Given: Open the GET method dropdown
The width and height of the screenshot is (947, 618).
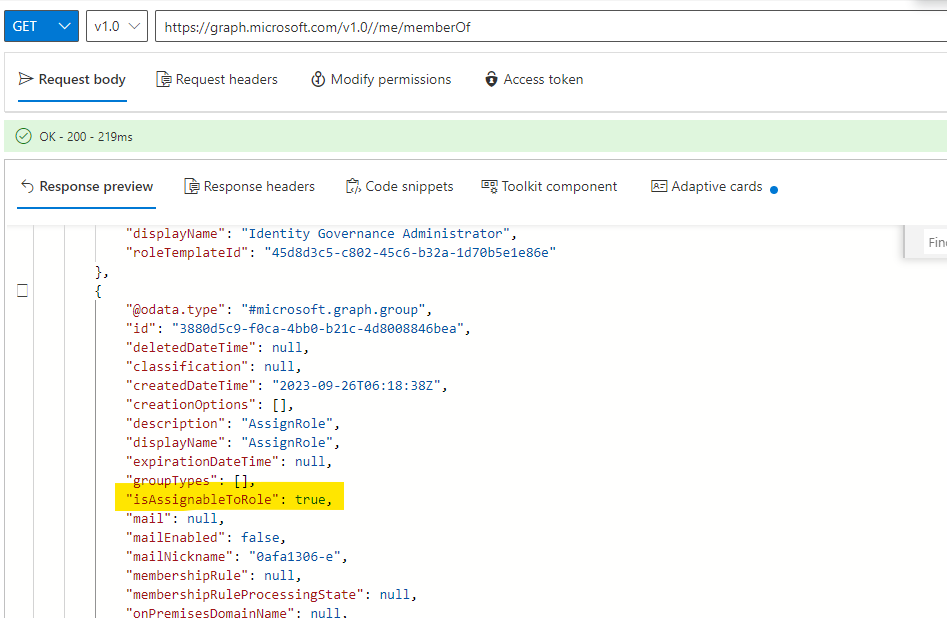Looking at the screenshot, I should 41,26.
